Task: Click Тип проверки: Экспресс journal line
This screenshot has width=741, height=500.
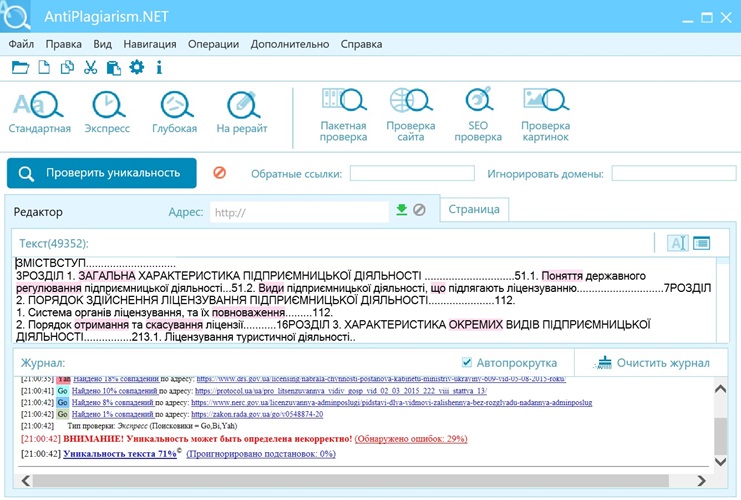Action: (152, 426)
